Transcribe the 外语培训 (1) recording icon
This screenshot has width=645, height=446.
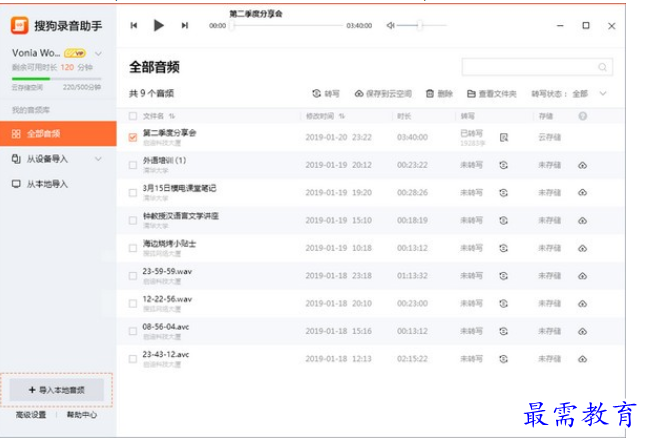tap(503, 165)
